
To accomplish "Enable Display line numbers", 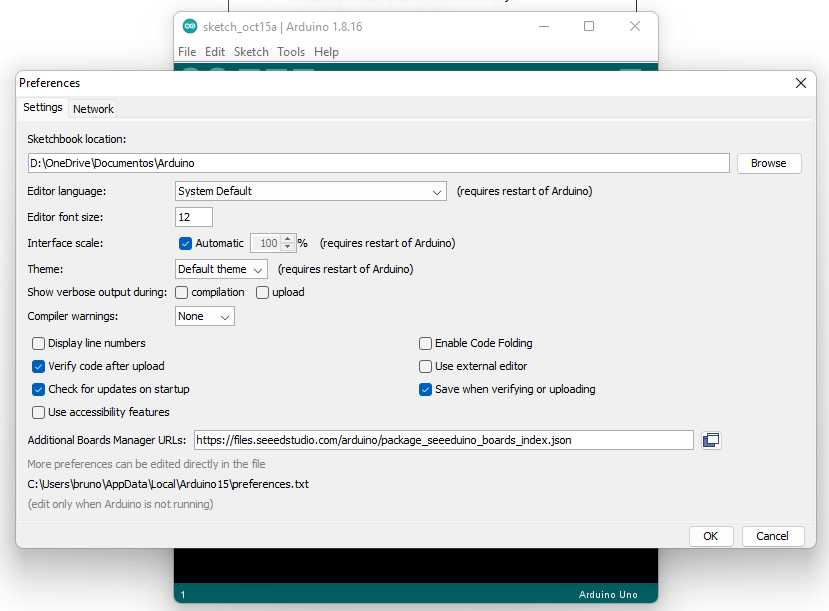I will point(39,343).
